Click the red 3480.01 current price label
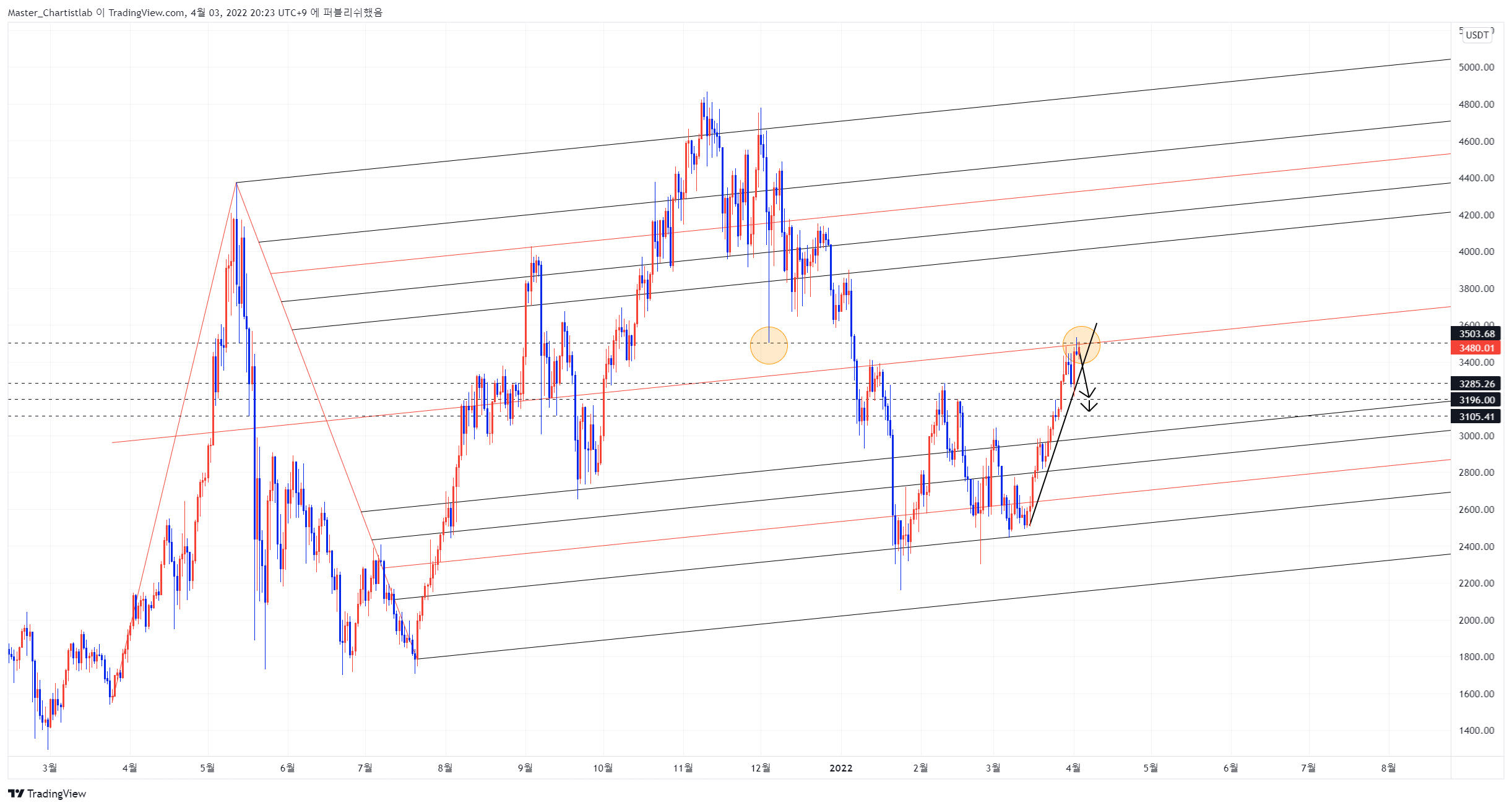 pos(1476,348)
